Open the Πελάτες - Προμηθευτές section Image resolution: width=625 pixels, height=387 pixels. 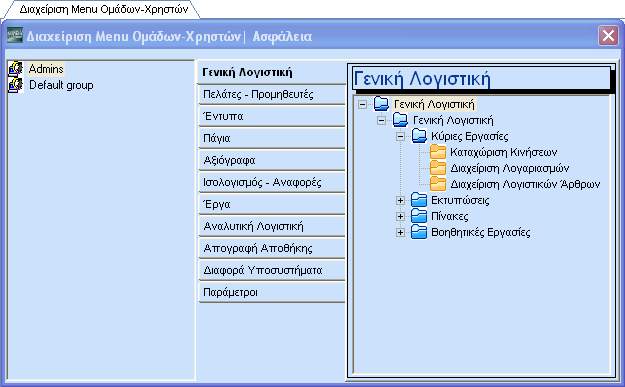pyautogui.click(x=272, y=94)
